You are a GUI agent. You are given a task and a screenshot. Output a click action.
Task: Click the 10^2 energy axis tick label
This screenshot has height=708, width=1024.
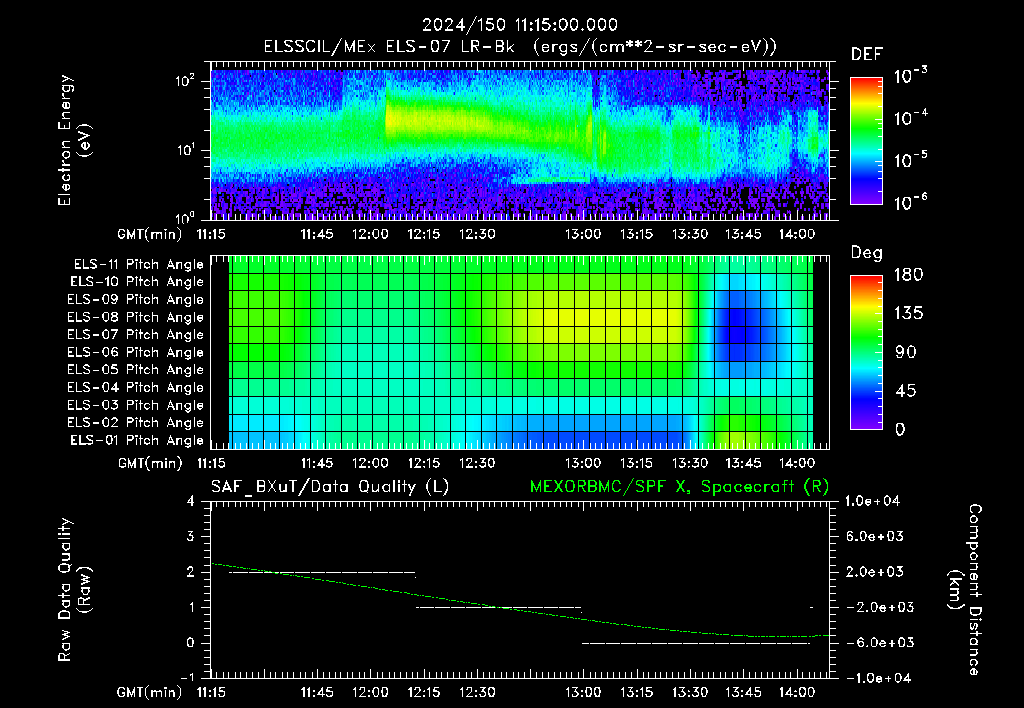[185, 81]
